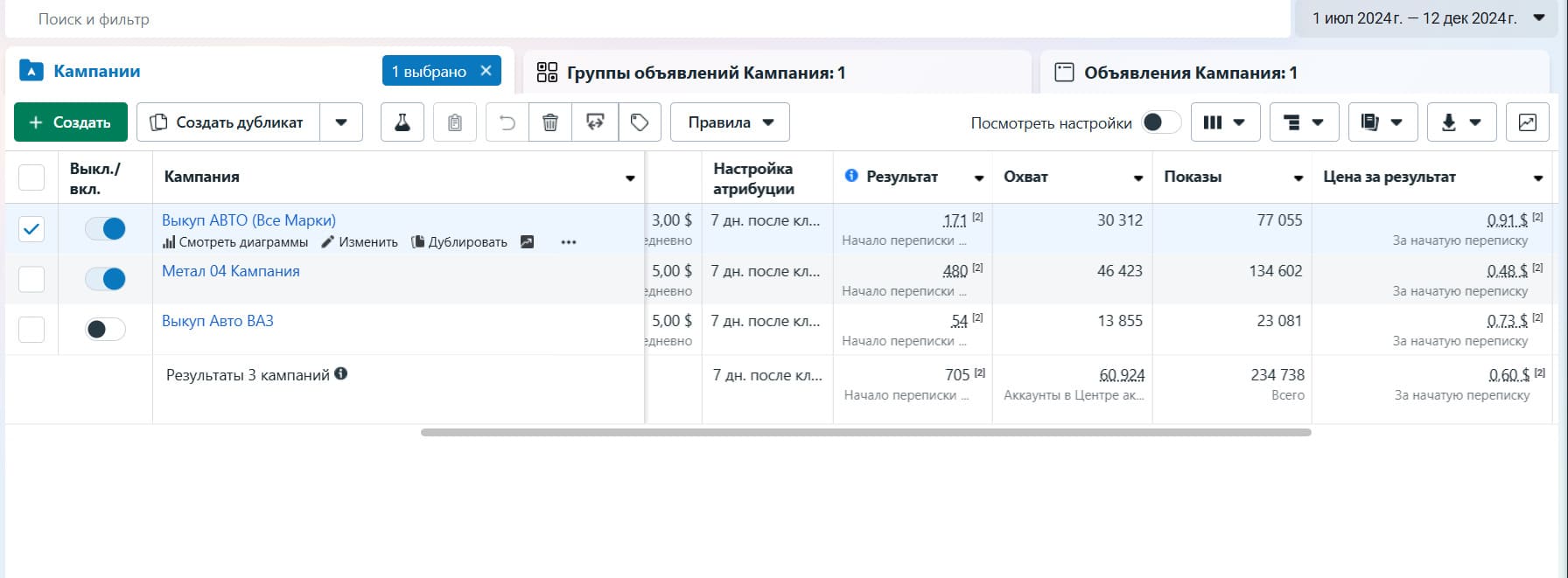Image resolution: width=1568 pixels, height=578 pixels.
Task: Check the Метал 04 Кампания row checkbox
Action: [x=31, y=279]
